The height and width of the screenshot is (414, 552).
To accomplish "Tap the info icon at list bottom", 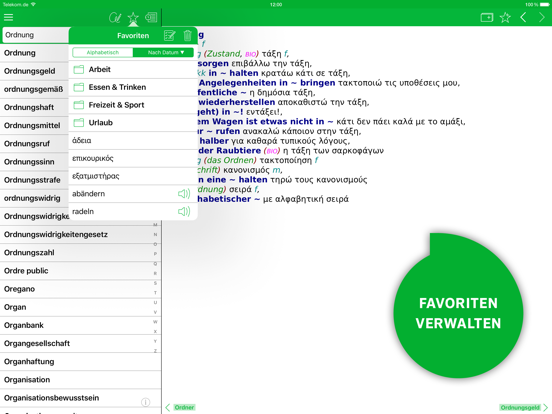I will pyautogui.click(x=145, y=402).
